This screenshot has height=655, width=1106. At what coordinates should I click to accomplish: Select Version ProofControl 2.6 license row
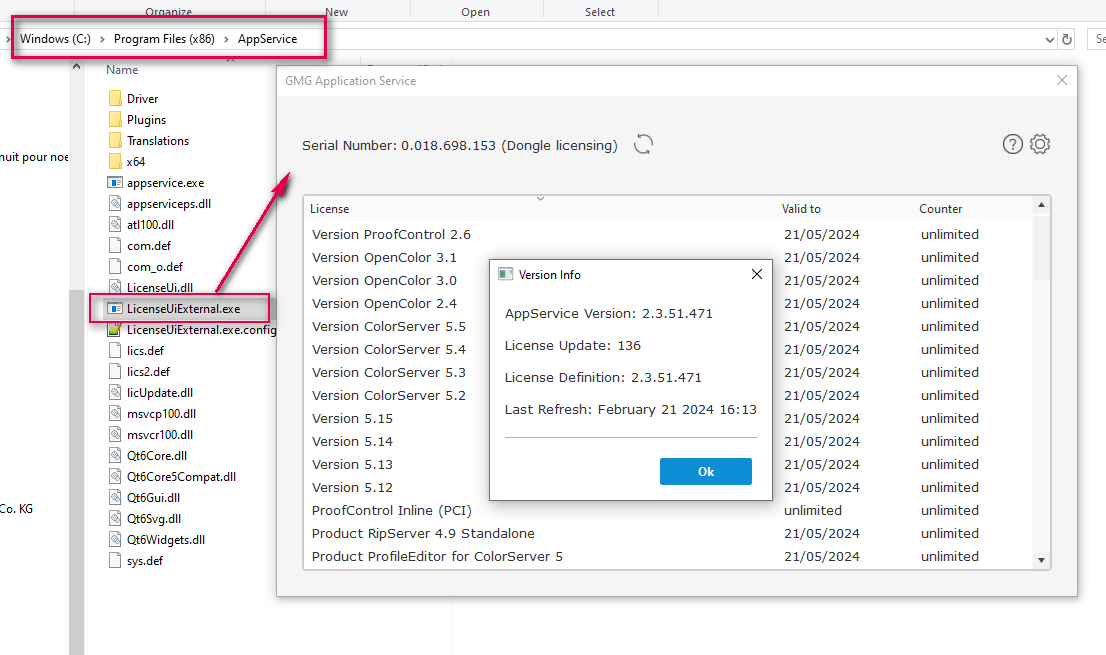coord(668,234)
